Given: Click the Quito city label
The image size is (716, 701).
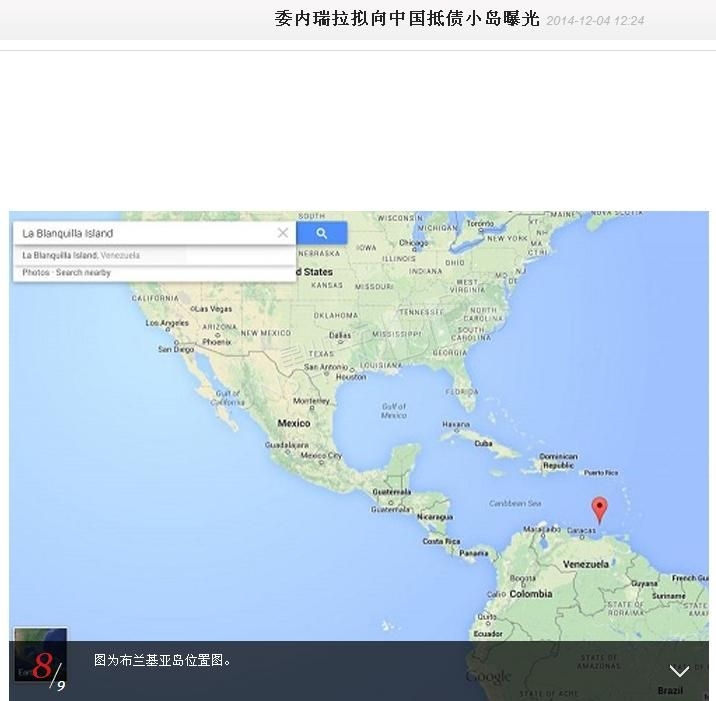Looking at the screenshot, I should tap(486, 617).
